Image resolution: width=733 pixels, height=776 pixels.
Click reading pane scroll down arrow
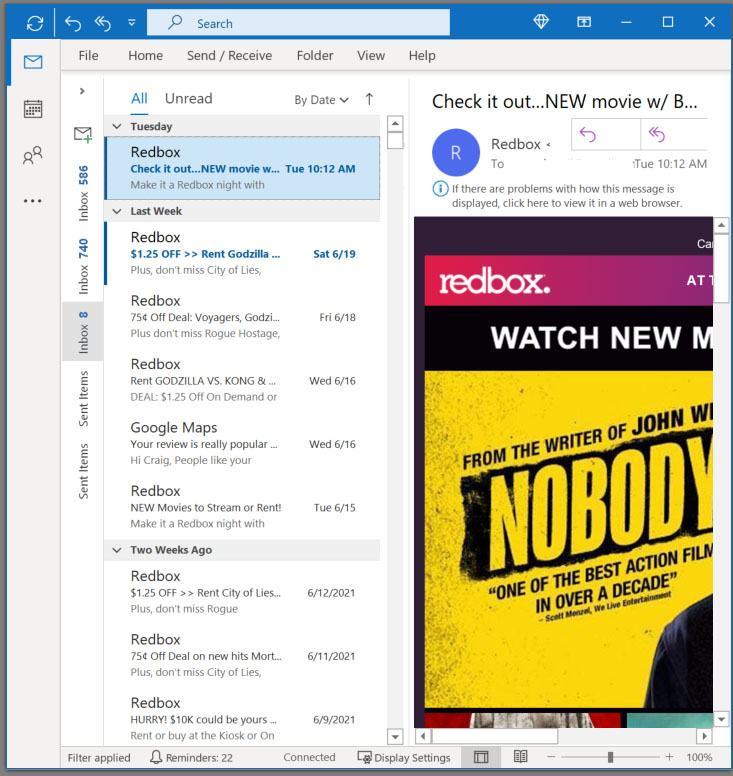721,719
